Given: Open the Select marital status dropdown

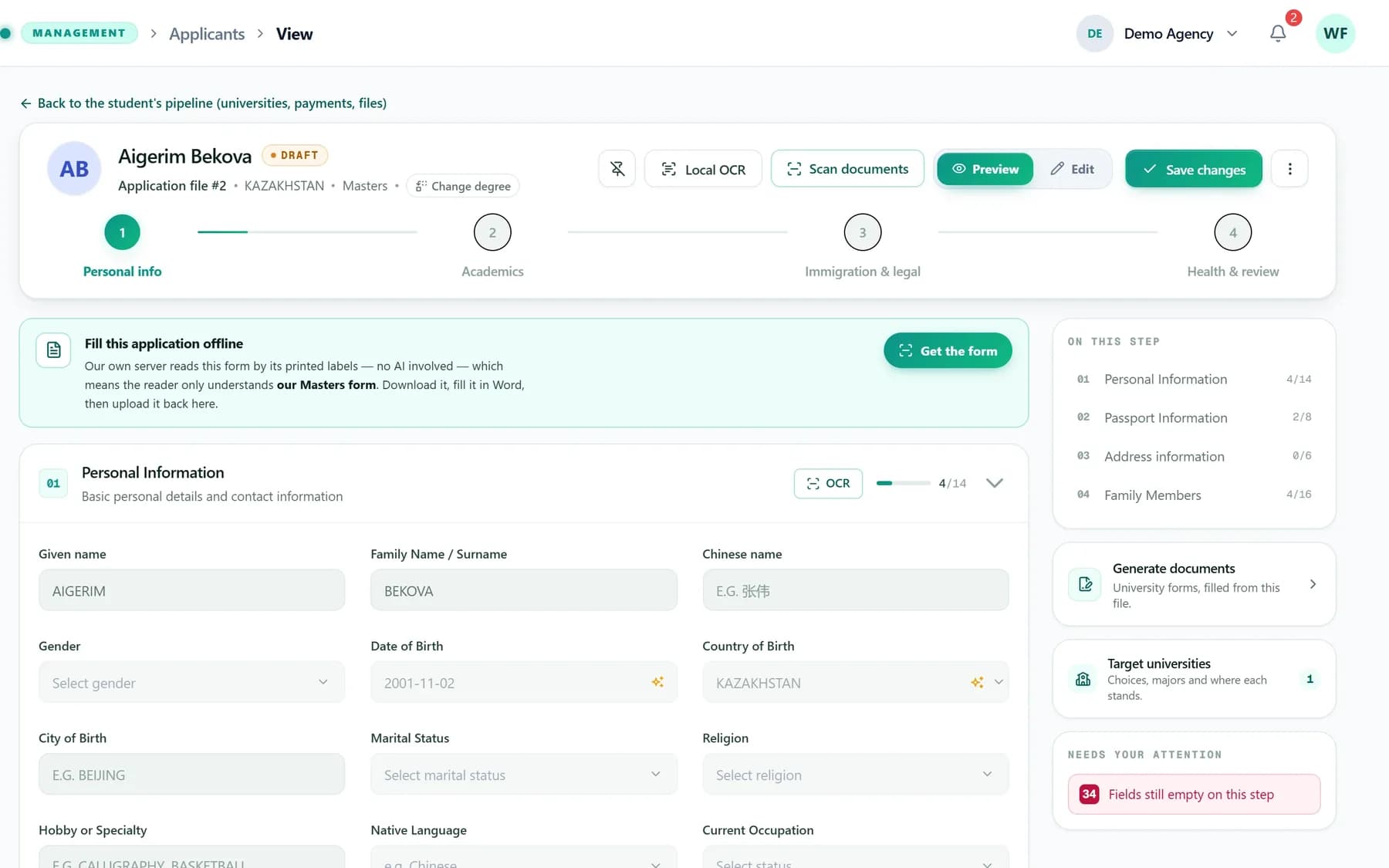Looking at the screenshot, I should (524, 774).
